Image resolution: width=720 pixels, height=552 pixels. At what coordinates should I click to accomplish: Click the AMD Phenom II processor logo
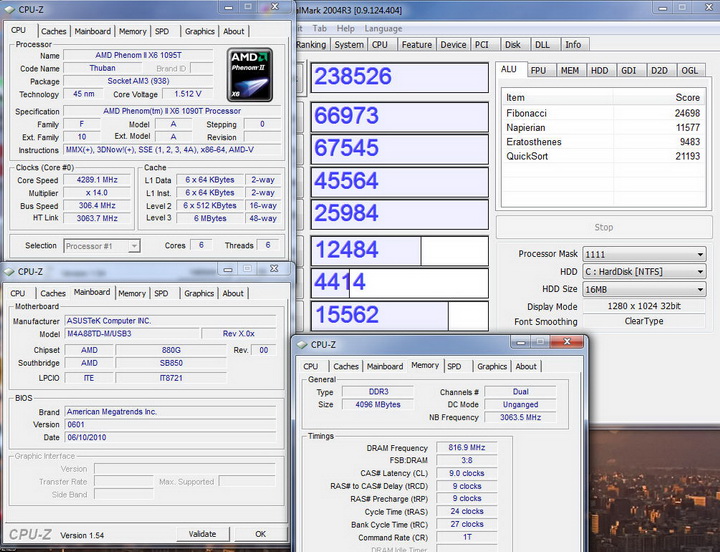point(250,74)
